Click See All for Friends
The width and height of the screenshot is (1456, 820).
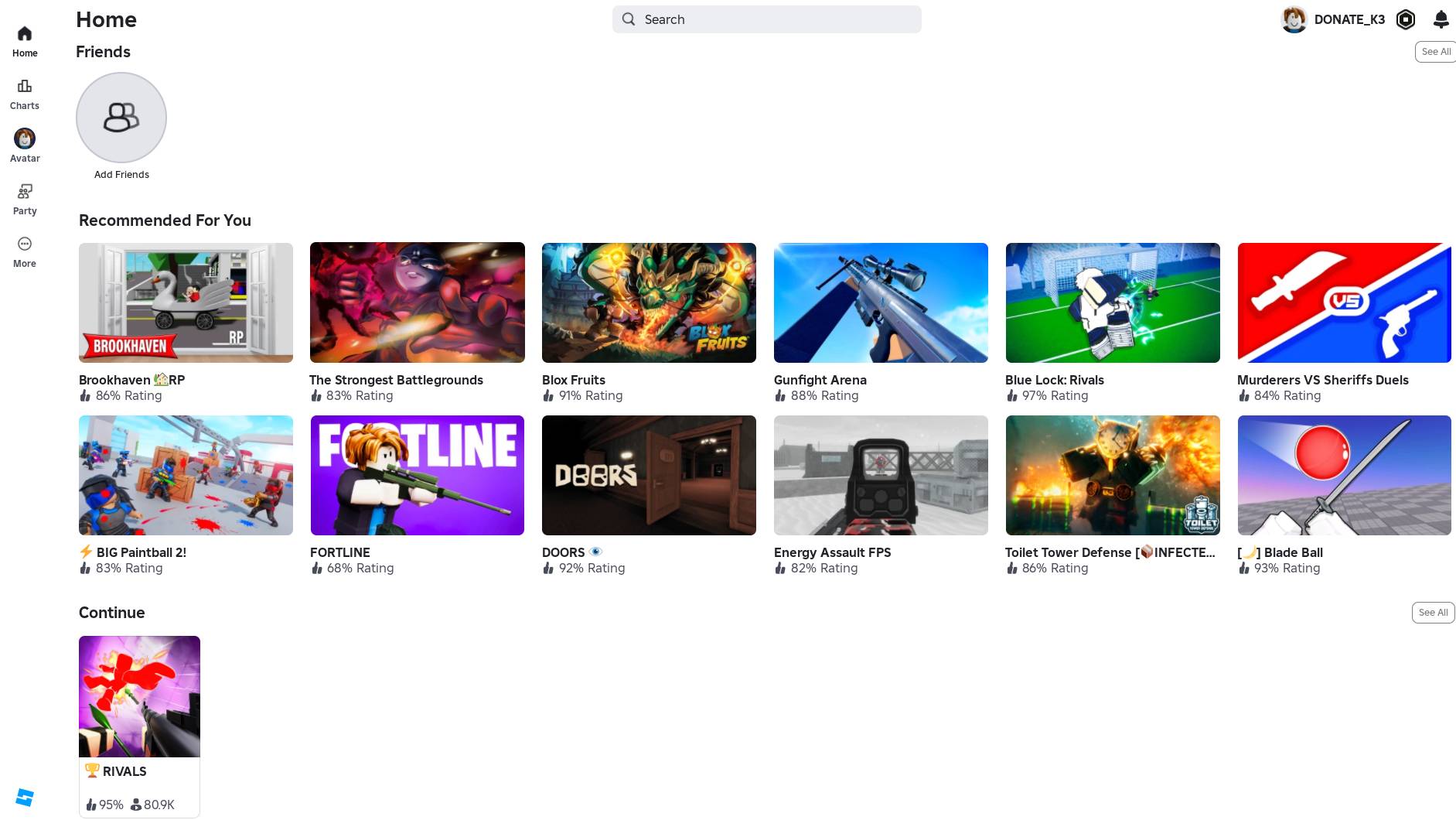pyautogui.click(x=1436, y=52)
